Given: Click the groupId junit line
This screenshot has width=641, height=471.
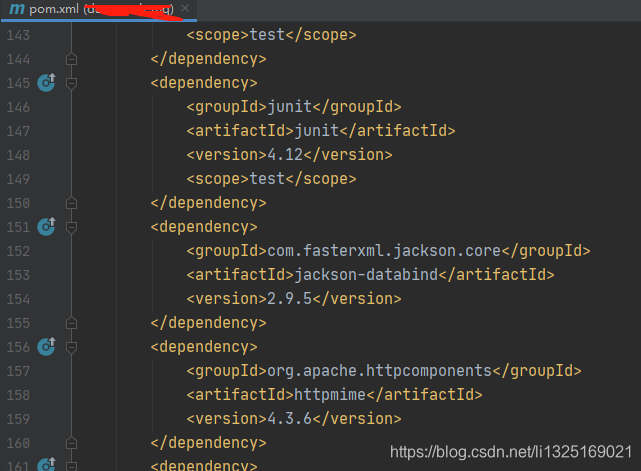Looking at the screenshot, I should (x=294, y=107).
